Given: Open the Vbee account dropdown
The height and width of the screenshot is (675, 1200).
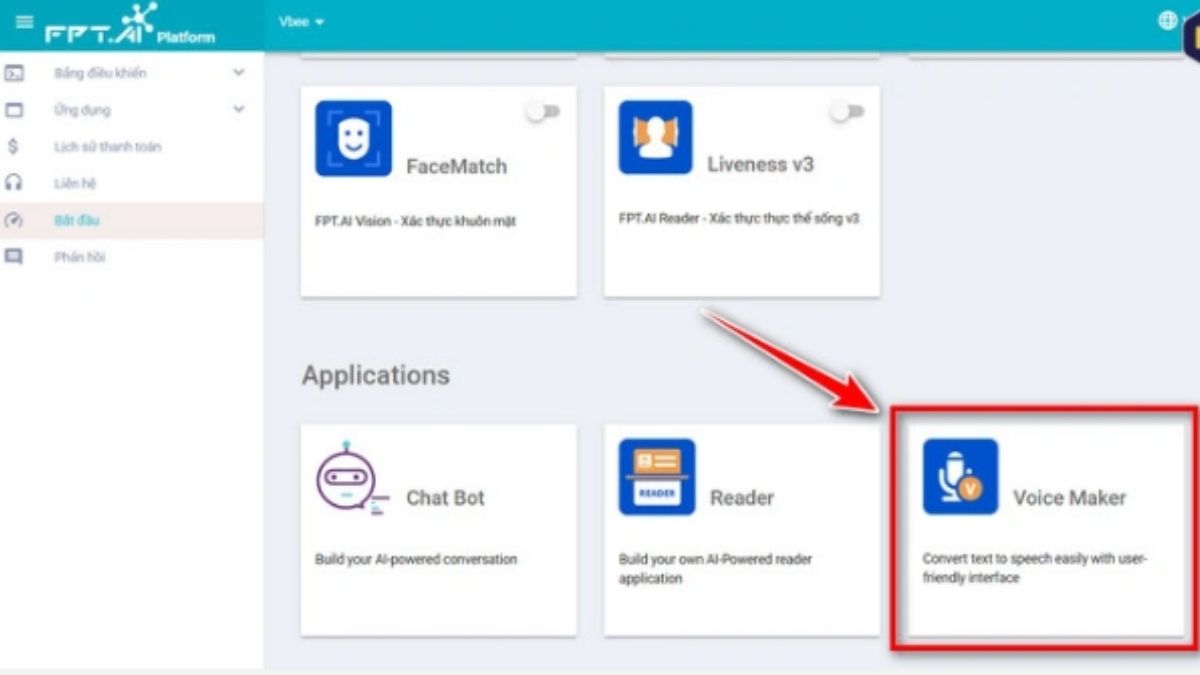Looking at the screenshot, I should 301,22.
